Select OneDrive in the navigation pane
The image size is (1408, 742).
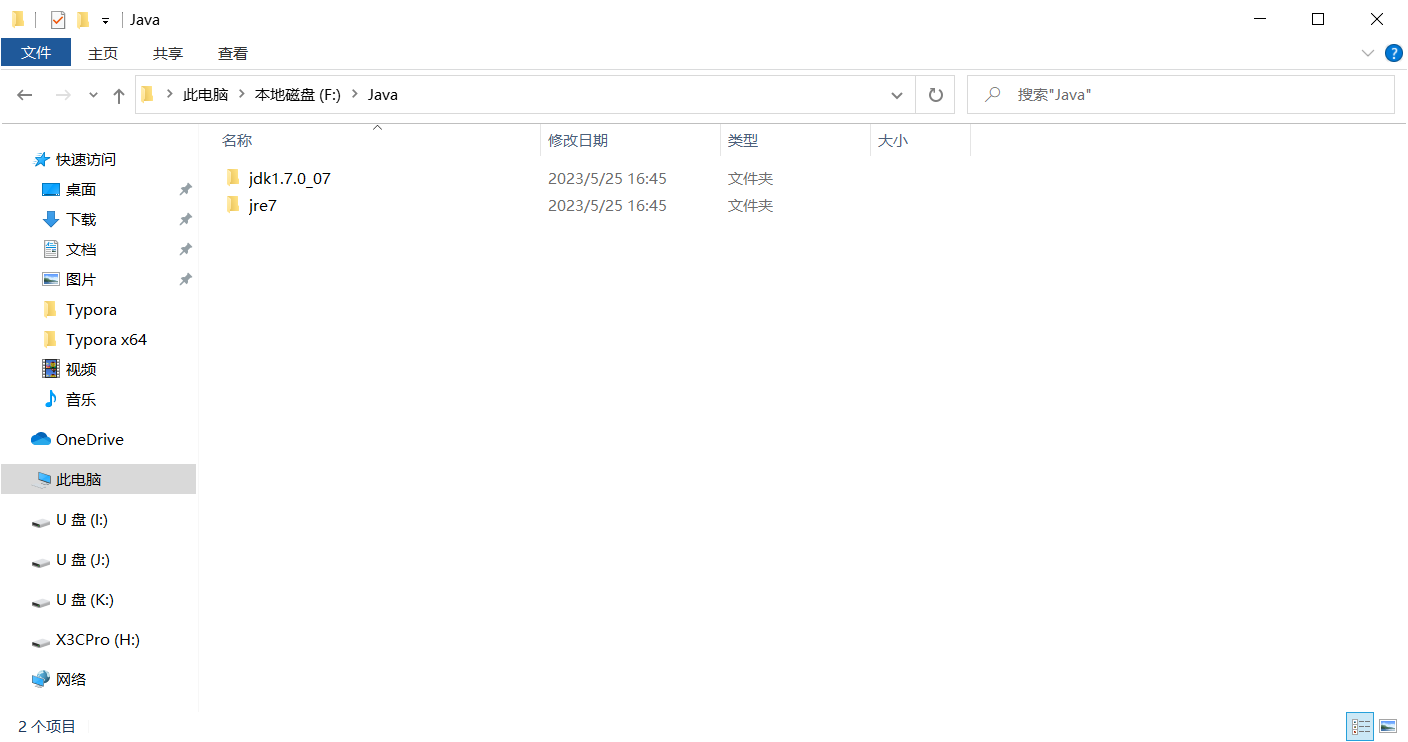point(90,439)
